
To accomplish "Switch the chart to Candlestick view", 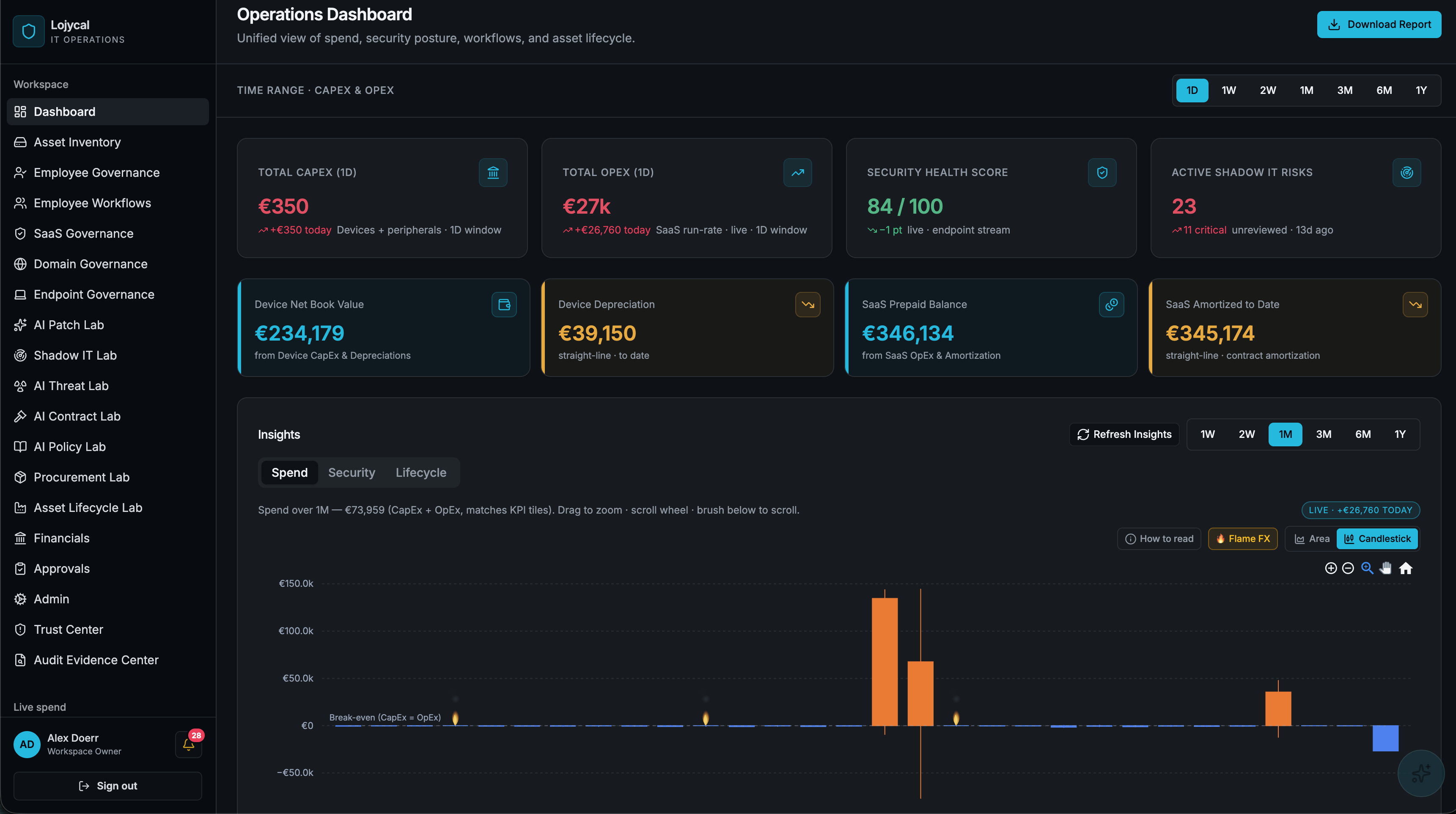I will [x=1377, y=539].
